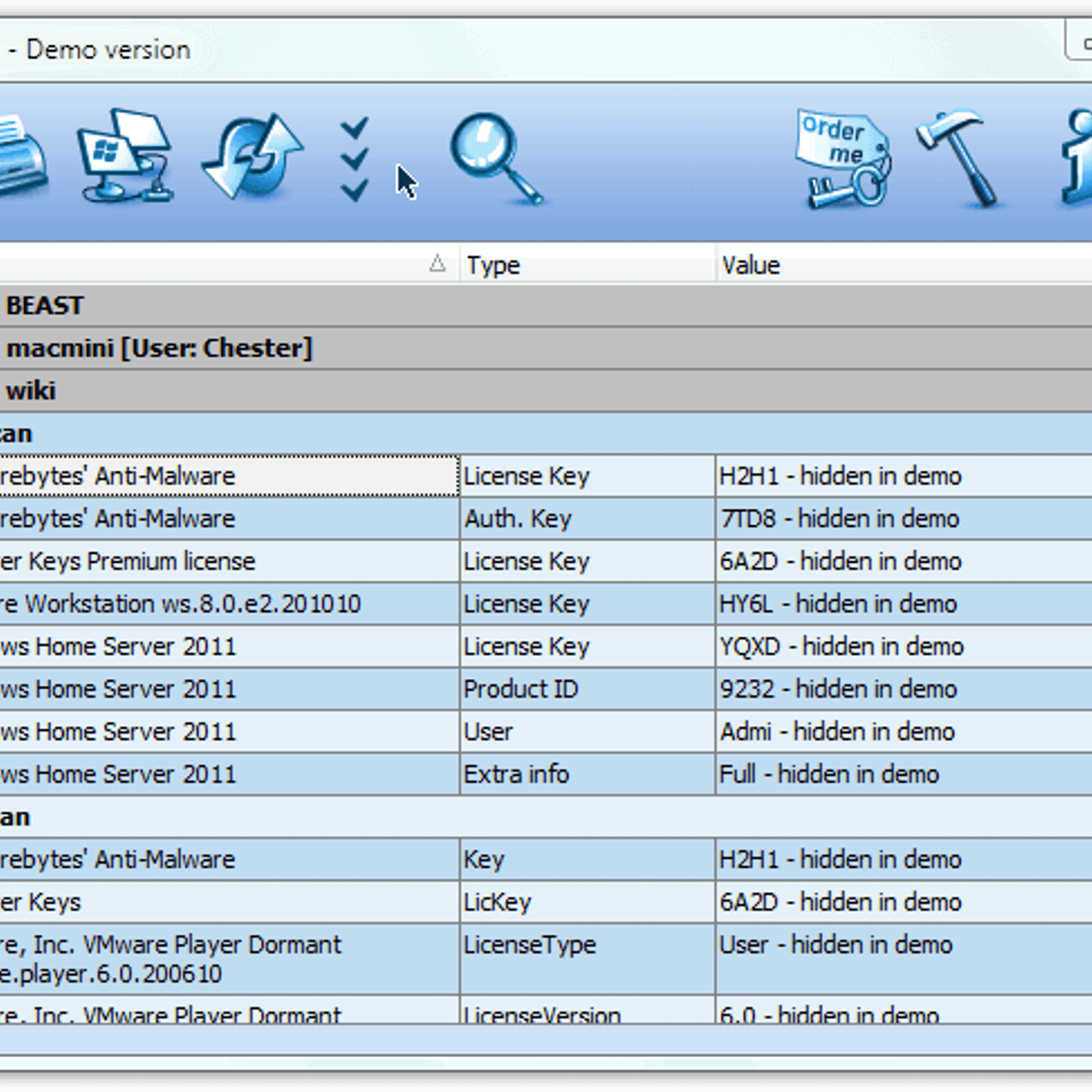The height and width of the screenshot is (1092, 1092).
Task: Sort by the Value column header
Action: pos(904,264)
